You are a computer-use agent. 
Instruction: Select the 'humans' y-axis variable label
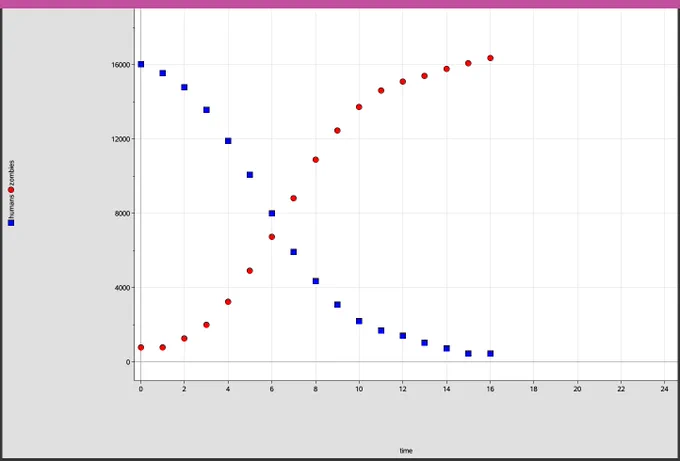[x=11, y=206]
